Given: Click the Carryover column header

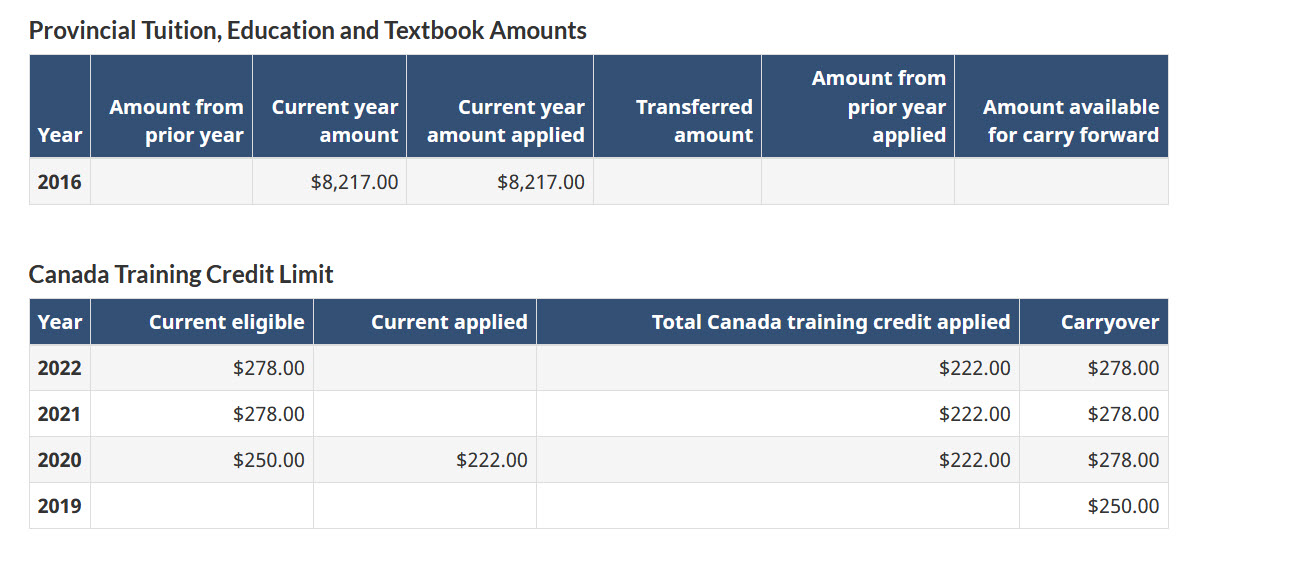Looking at the screenshot, I should pyautogui.click(x=1094, y=322).
